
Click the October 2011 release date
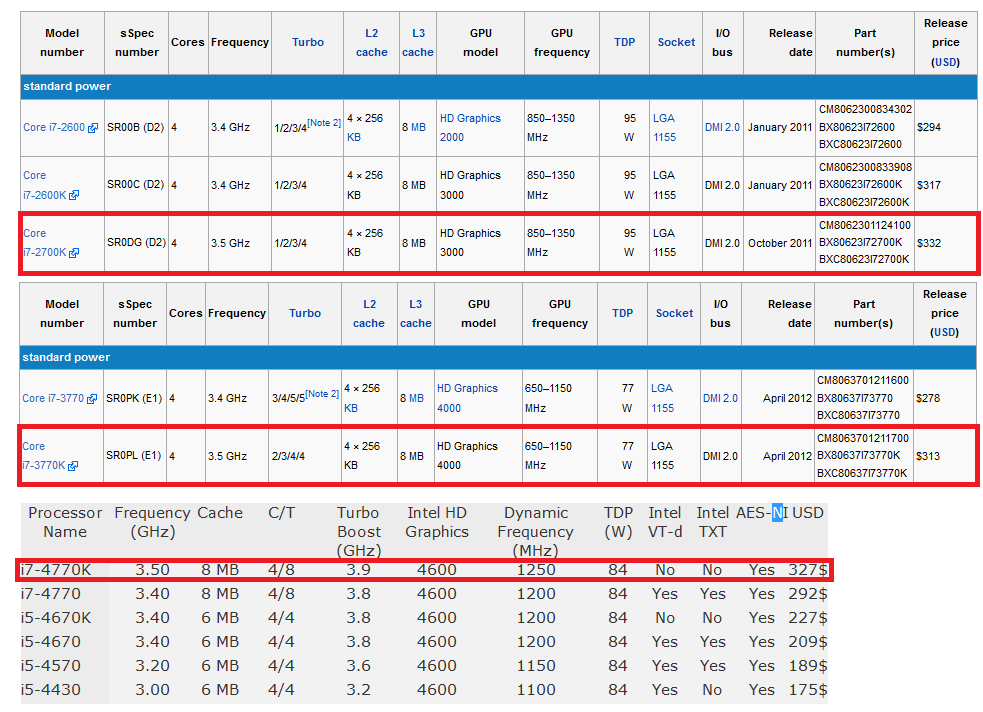[780, 243]
